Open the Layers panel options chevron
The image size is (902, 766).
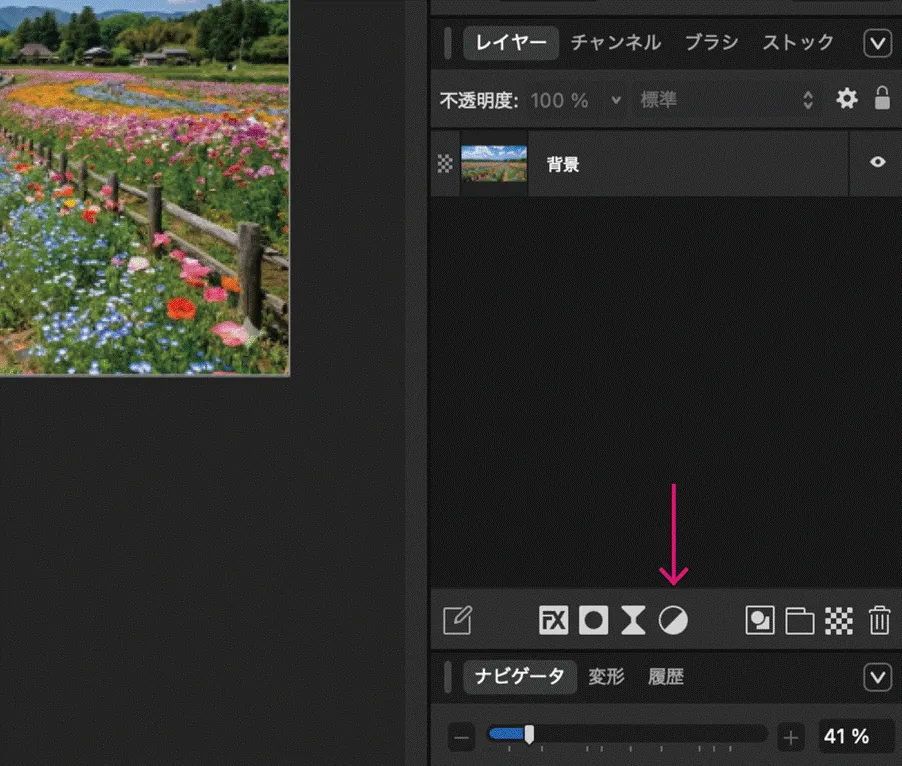pyautogui.click(x=877, y=43)
